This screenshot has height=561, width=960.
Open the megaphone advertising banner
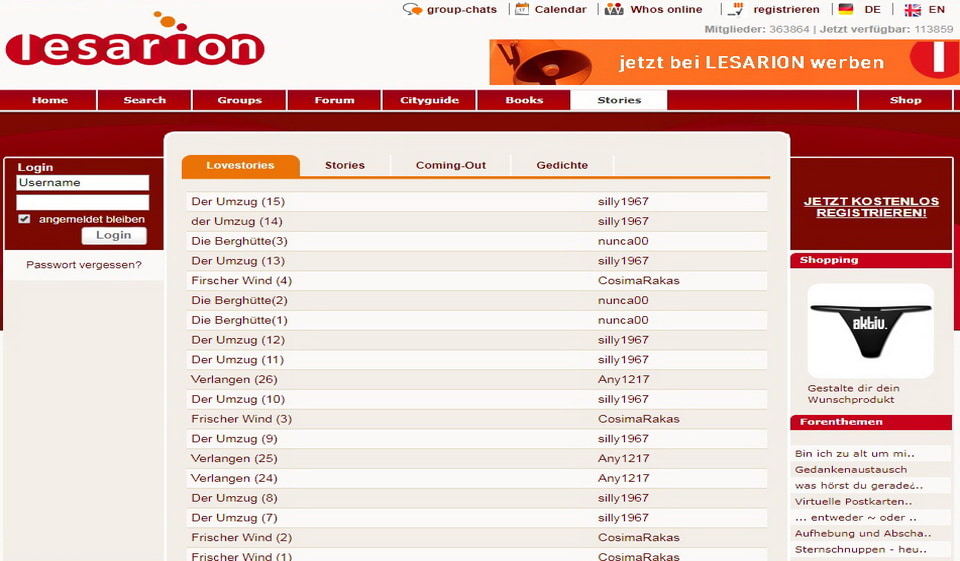(724, 62)
